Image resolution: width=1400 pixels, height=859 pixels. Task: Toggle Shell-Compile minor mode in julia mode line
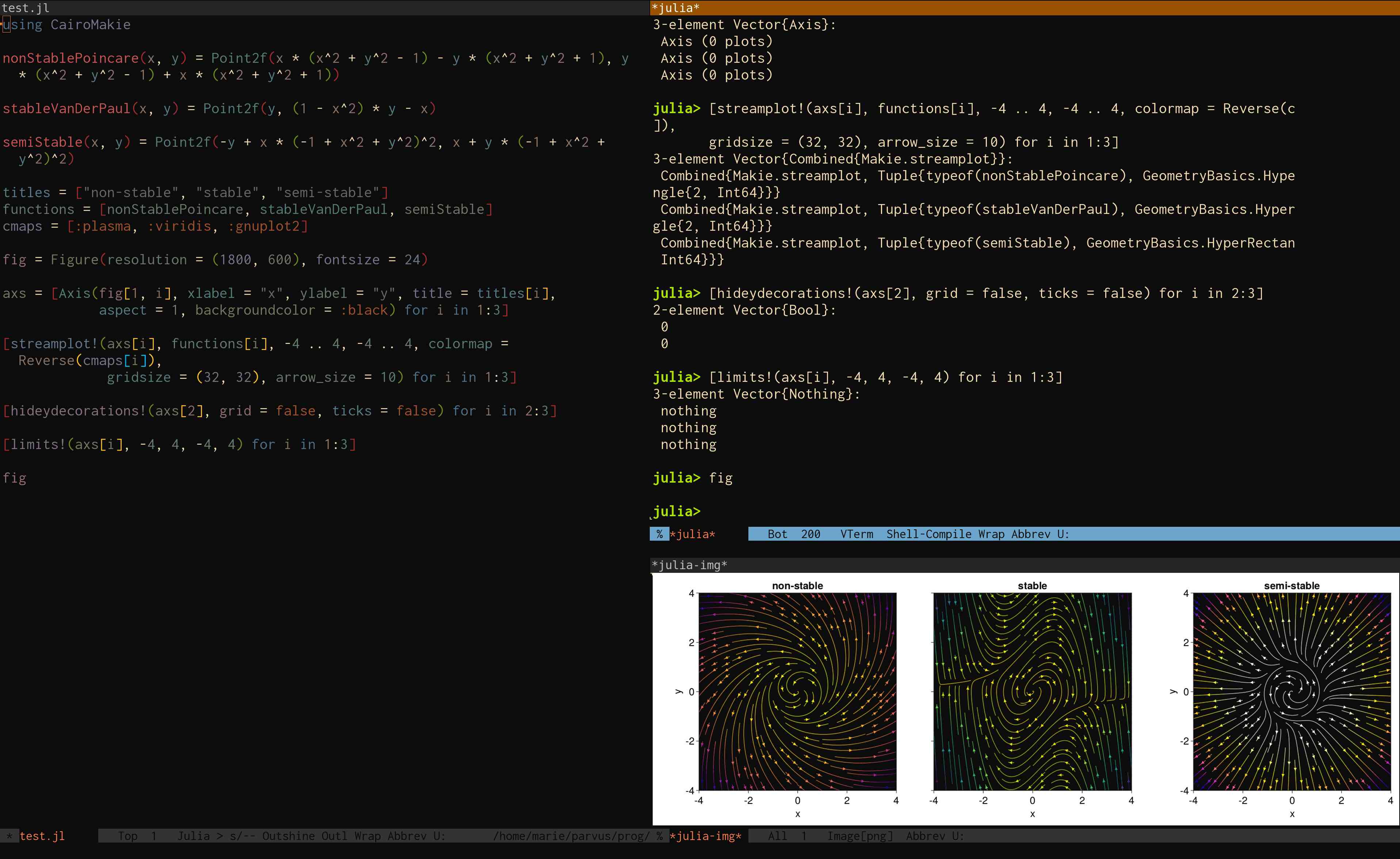click(x=929, y=534)
